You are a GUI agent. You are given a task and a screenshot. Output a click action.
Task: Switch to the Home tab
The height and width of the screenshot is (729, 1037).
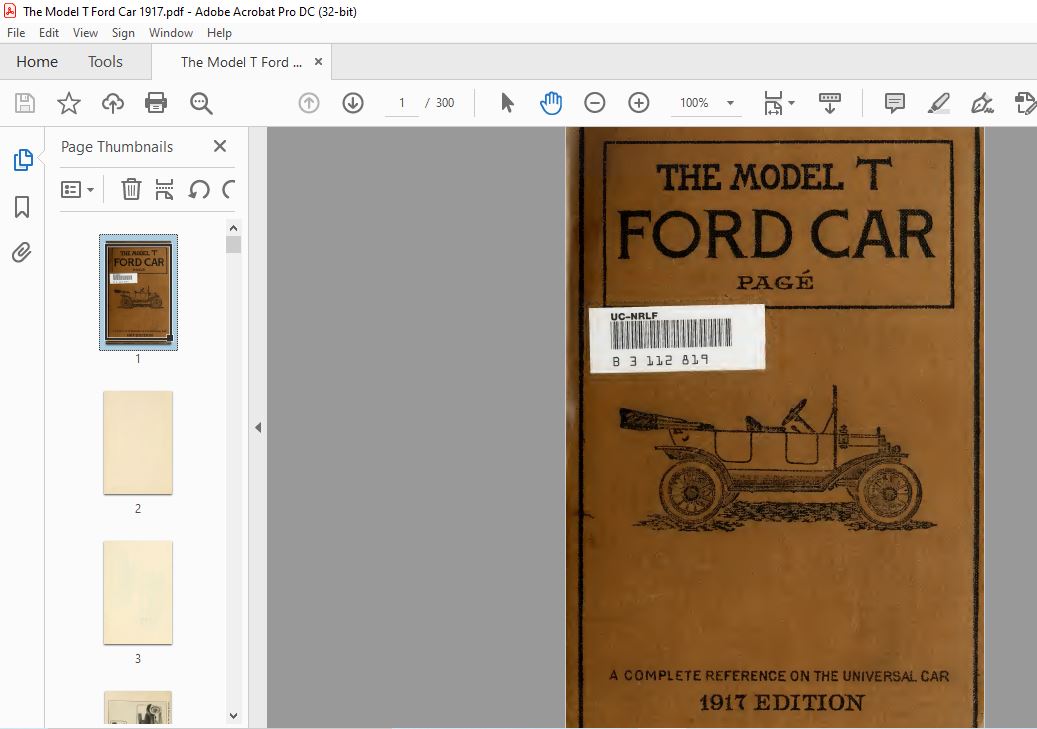(37, 62)
